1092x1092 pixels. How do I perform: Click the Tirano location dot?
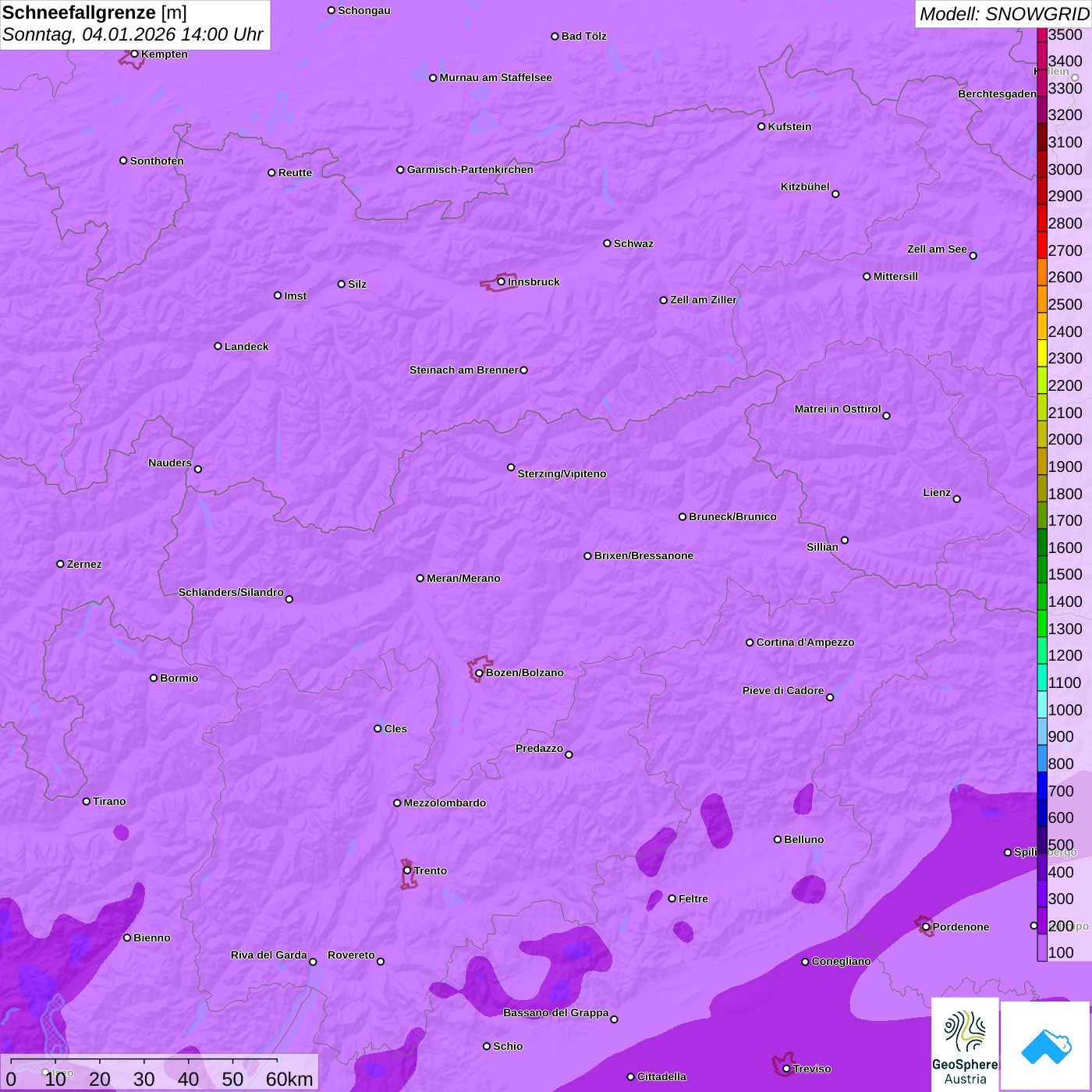(87, 801)
